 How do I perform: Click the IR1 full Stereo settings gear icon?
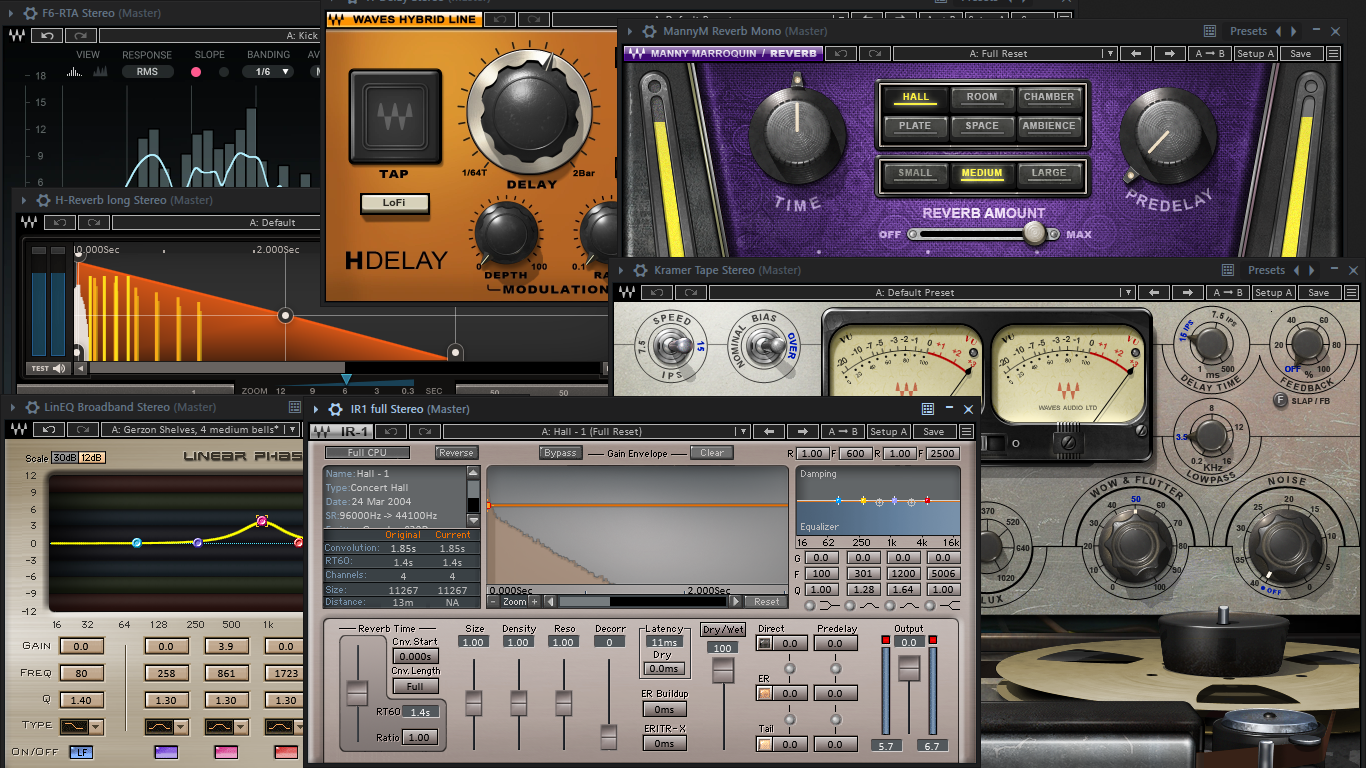[336, 409]
